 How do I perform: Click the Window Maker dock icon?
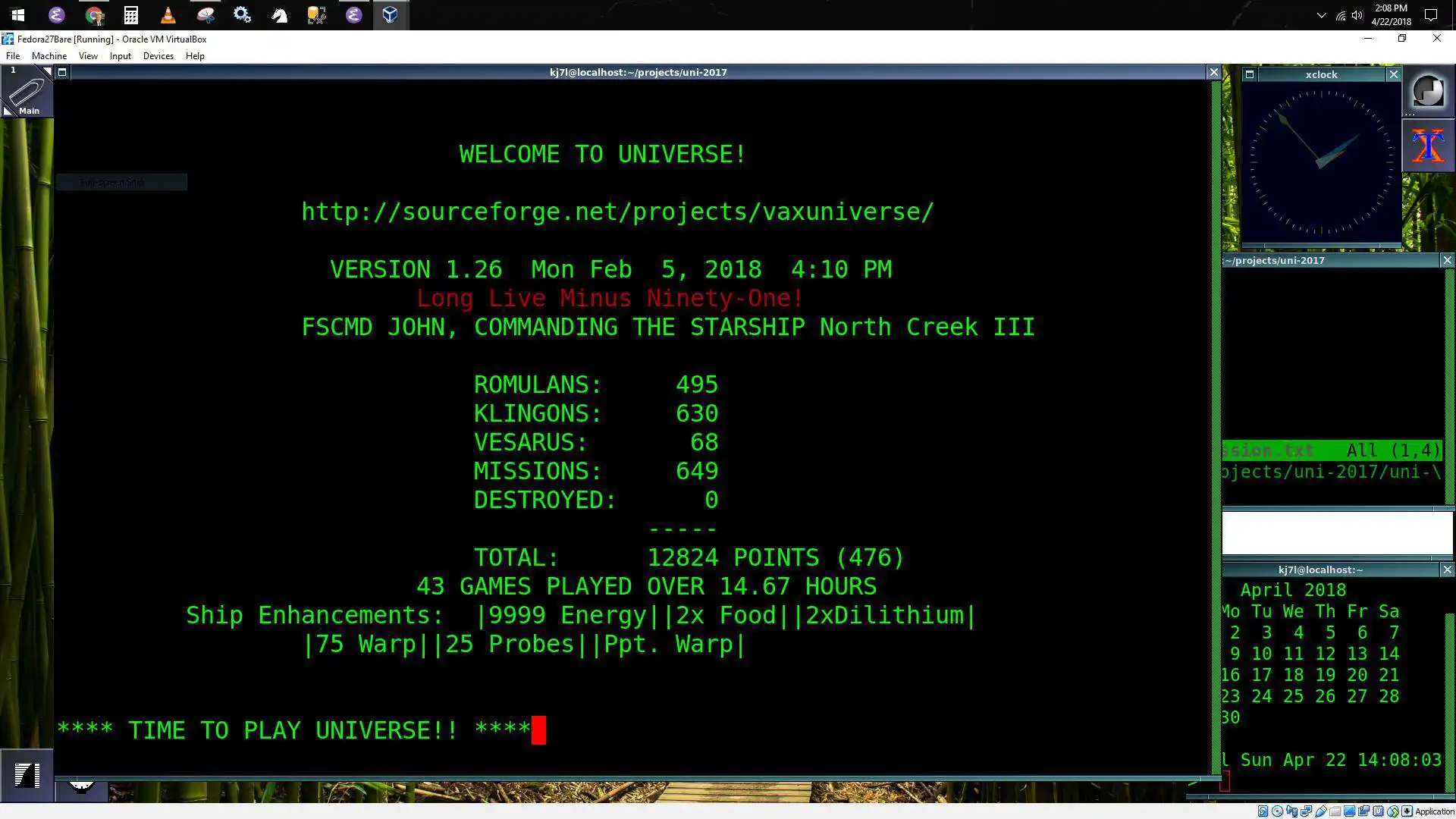click(x=1428, y=91)
